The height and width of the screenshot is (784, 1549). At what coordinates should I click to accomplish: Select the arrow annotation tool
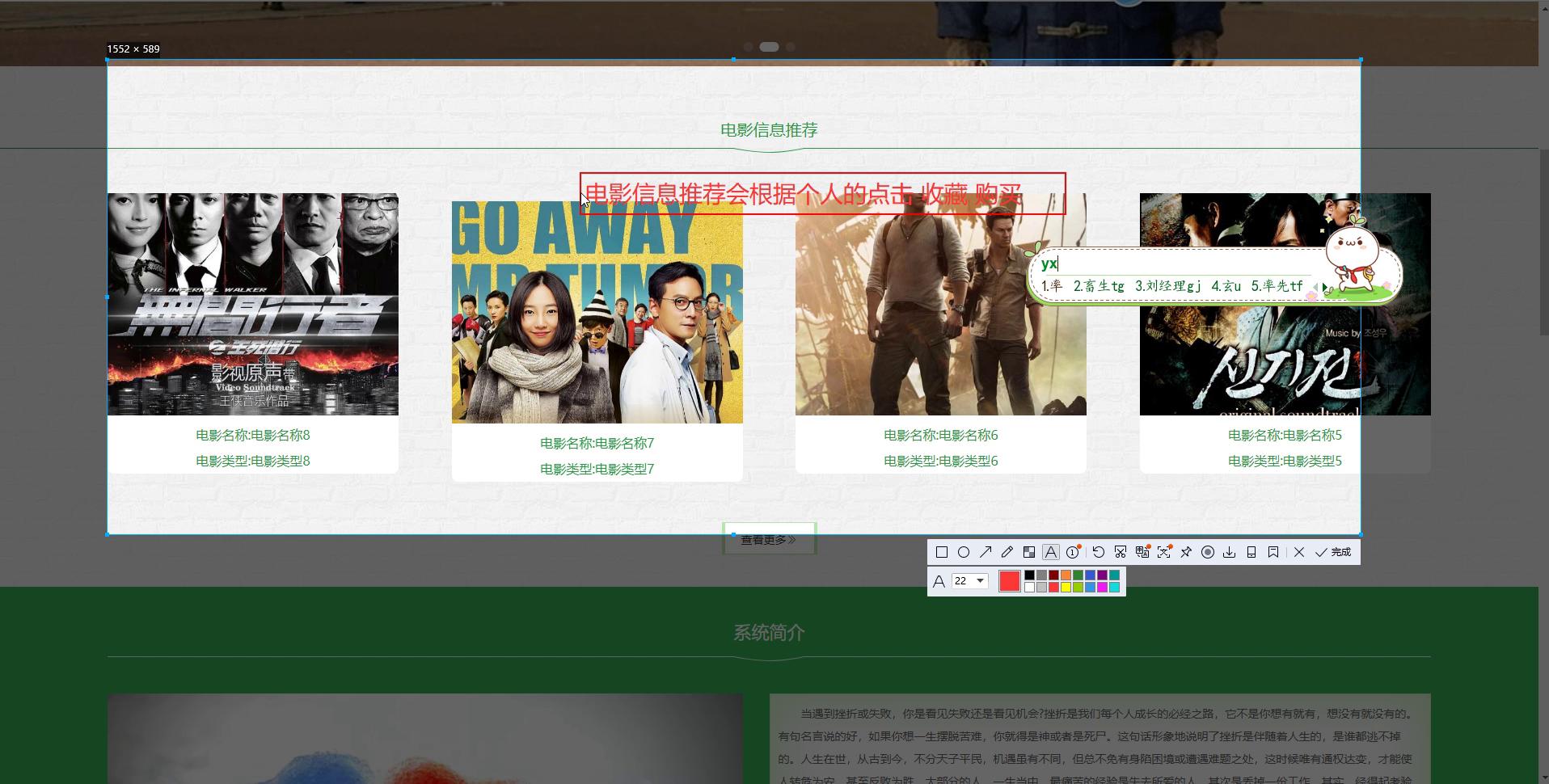coord(986,552)
